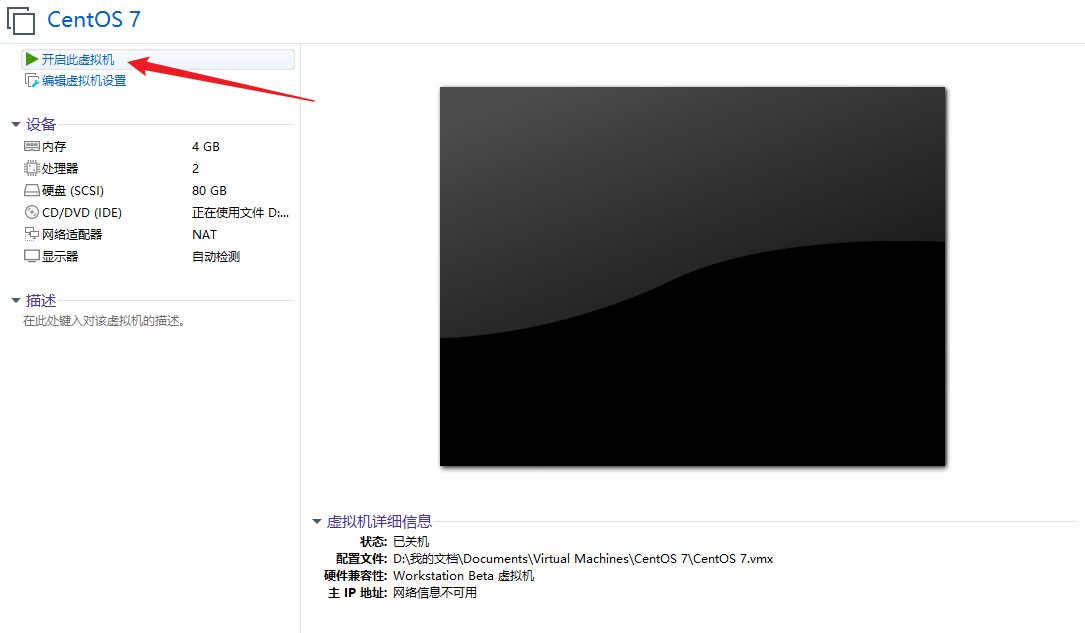
Task: Select the 显示器 device row label
Action: coord(60,257)
